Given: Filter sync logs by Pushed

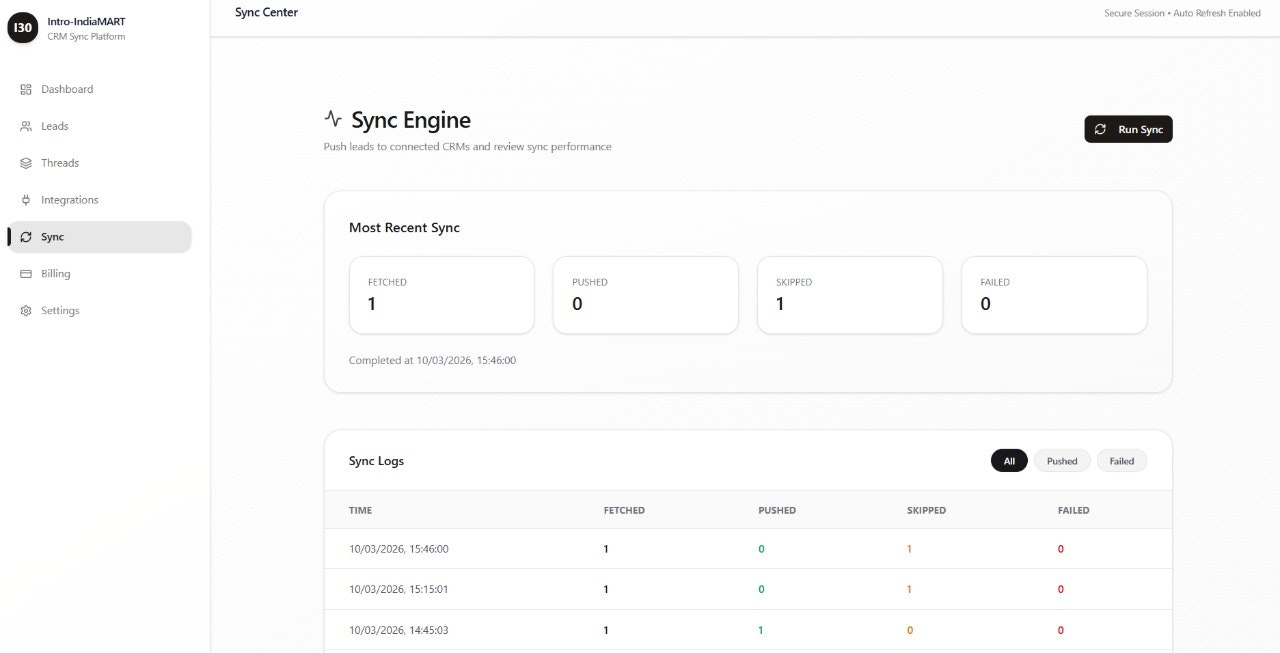Looking at the screenshot, I should click(x=1062, y=461).
